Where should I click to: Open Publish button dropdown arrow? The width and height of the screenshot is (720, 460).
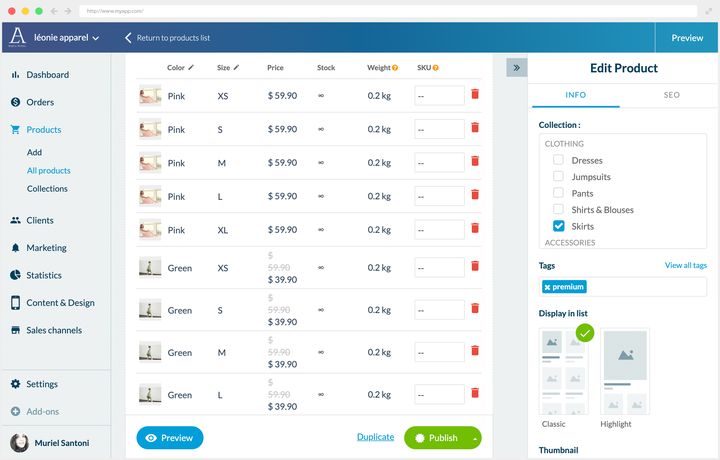pyautogui.click(x=475, y=438)
